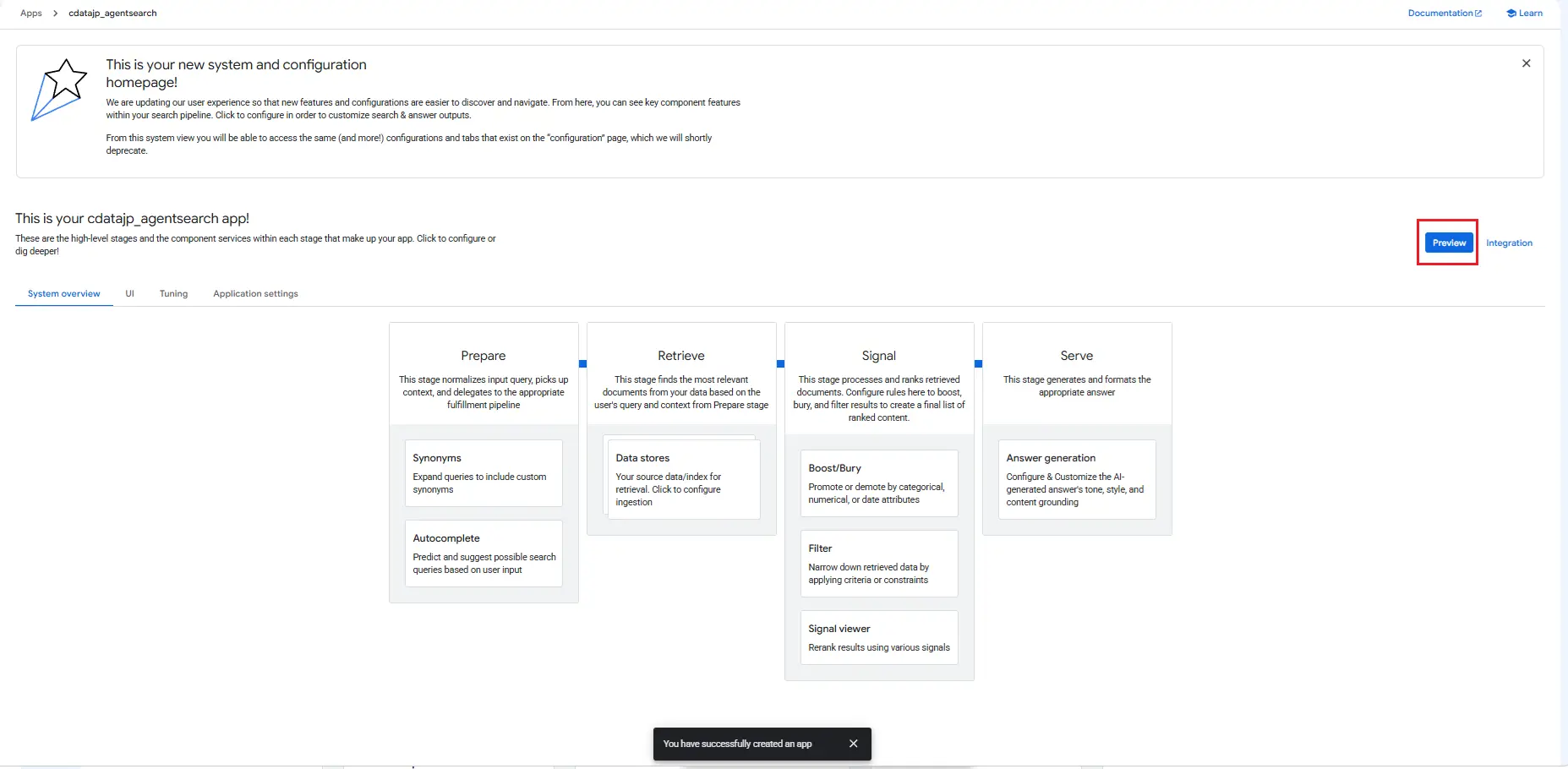The width and height of the screenshot is (1568, 769).
Task: Click the Retrieve stage heading
Action: (x=681, y=356)
